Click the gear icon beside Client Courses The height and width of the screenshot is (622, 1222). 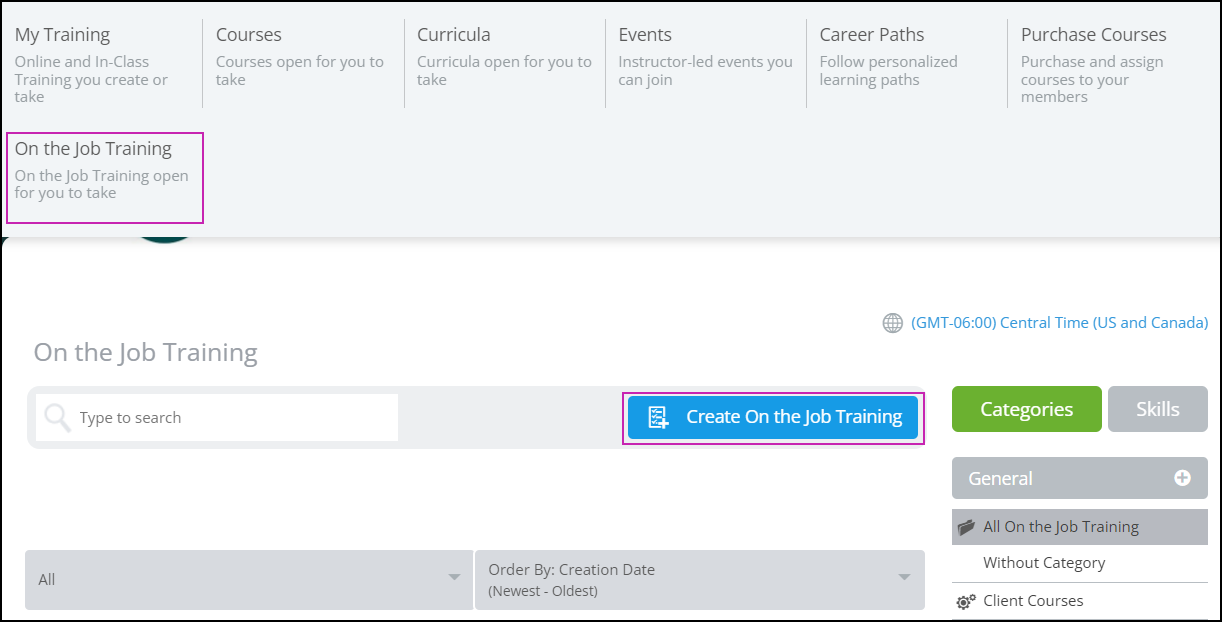966,601
